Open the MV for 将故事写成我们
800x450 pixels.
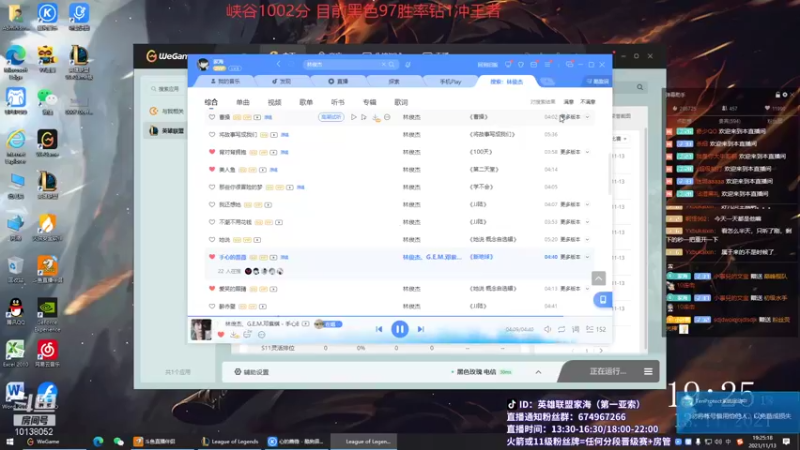274,135
